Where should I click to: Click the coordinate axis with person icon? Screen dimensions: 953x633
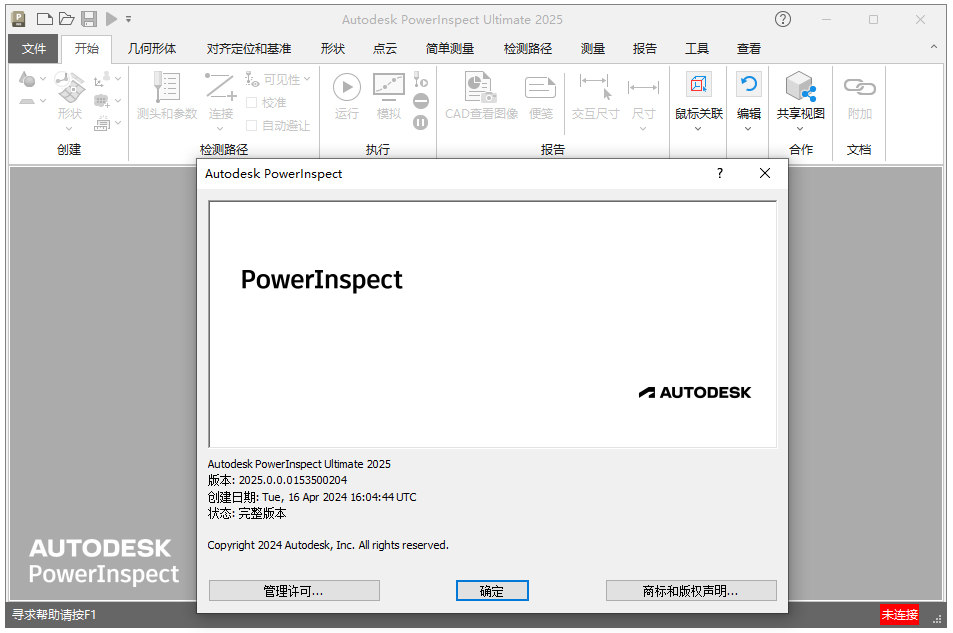pyautogui.click(x=101, y=79)
